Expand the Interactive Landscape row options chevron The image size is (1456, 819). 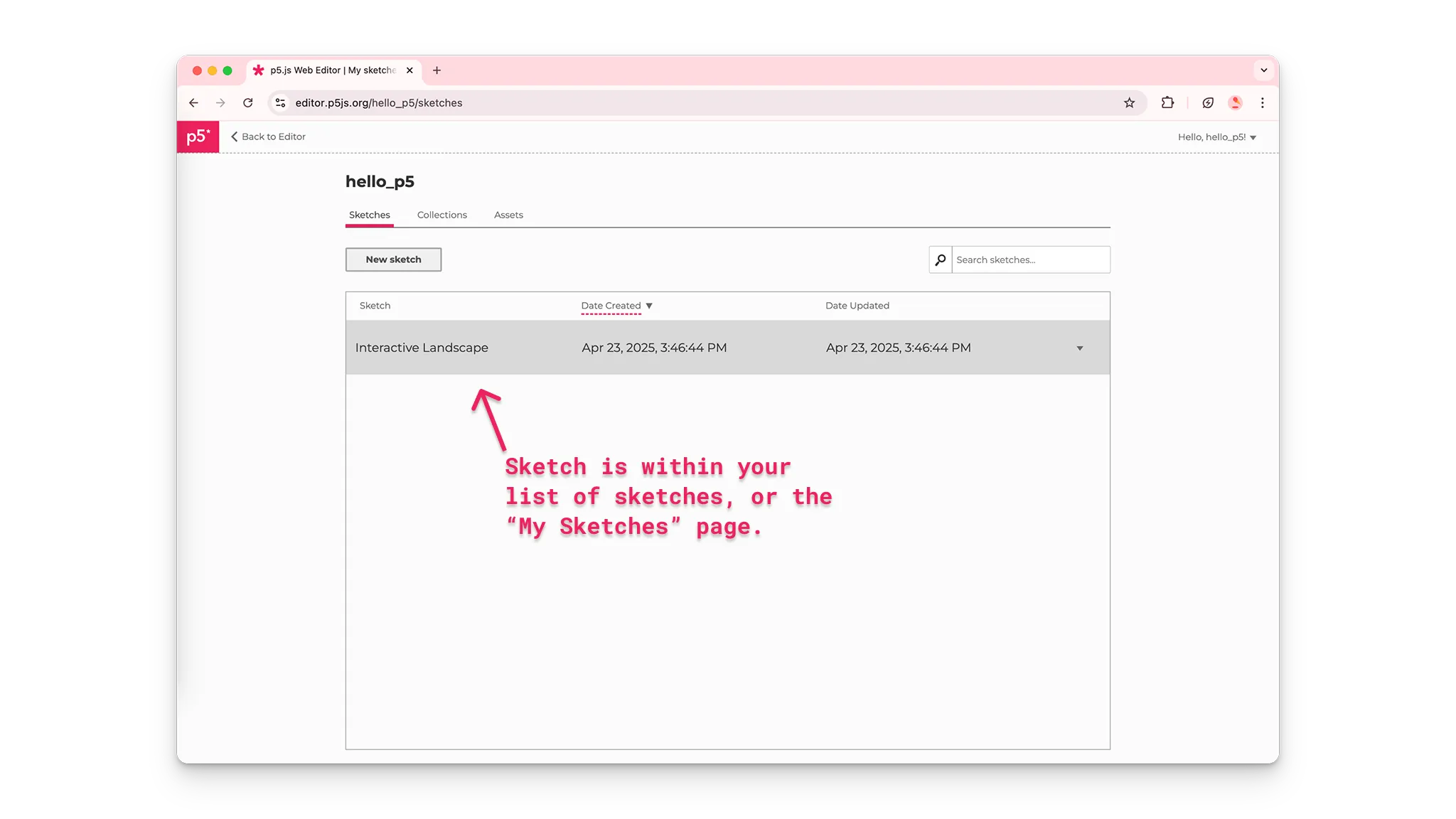1080,348
